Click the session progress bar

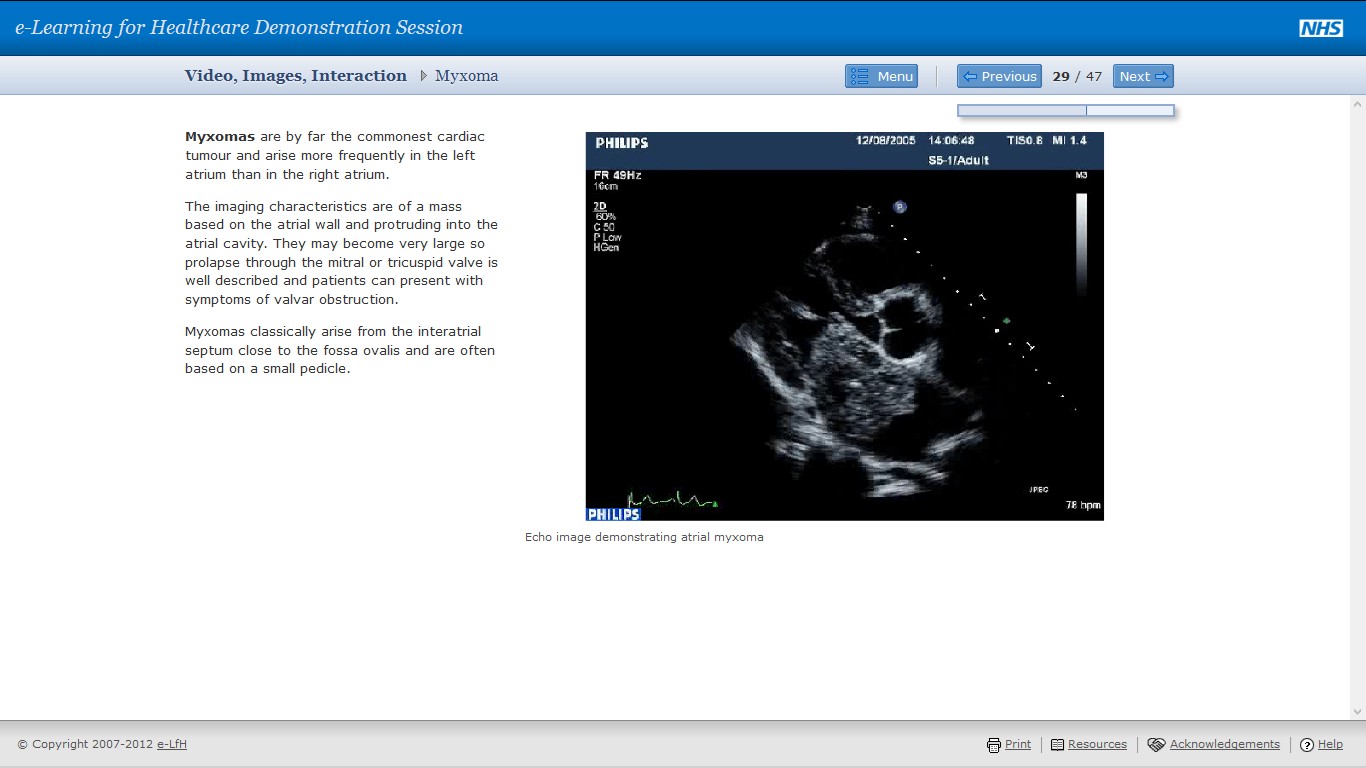click(x=1065, y=110)
